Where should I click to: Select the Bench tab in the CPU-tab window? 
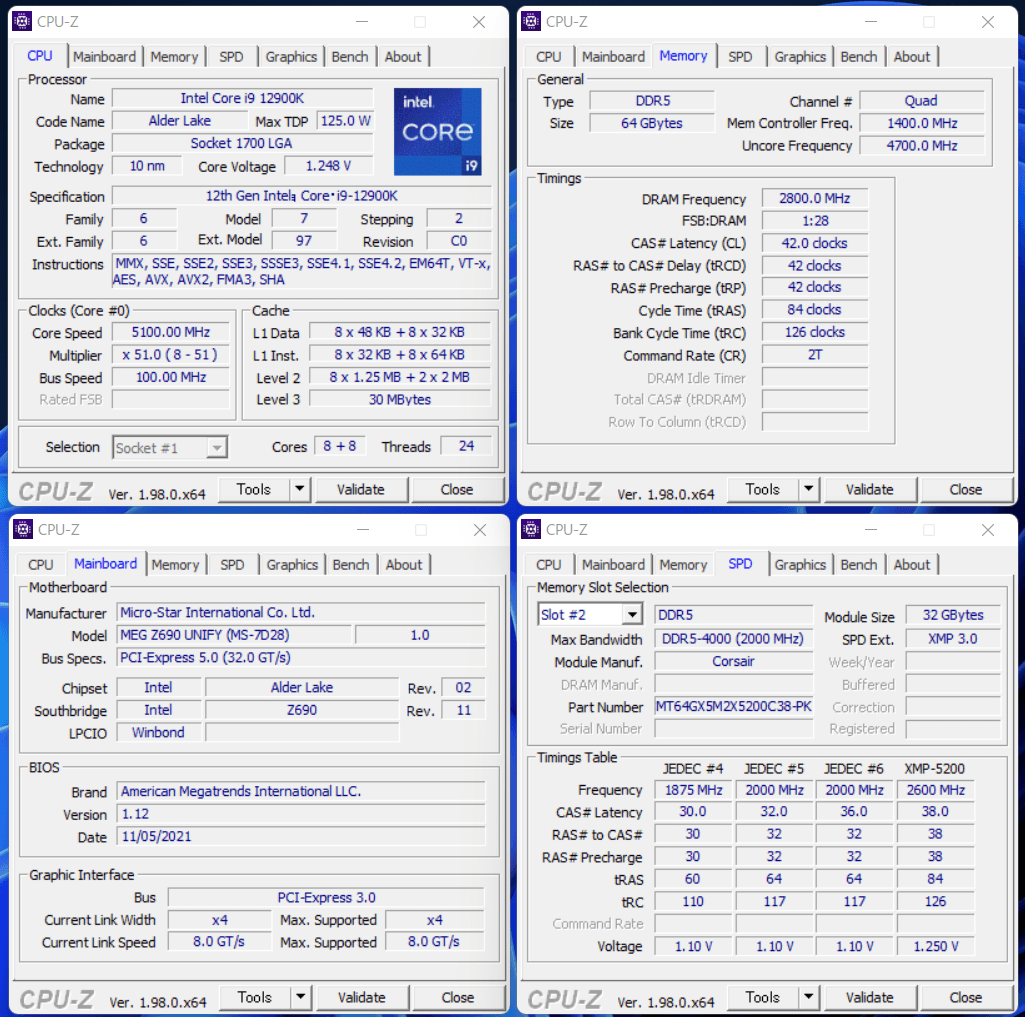[350, 56]
